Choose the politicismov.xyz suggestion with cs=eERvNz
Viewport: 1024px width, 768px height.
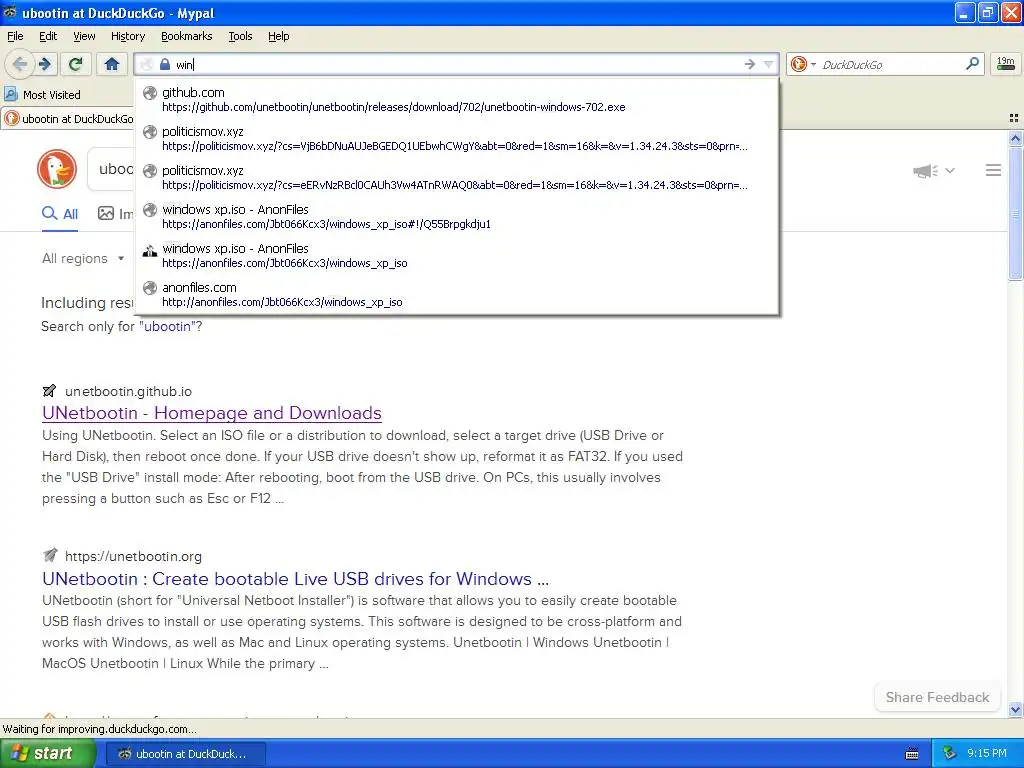click(x=456, y=178)
